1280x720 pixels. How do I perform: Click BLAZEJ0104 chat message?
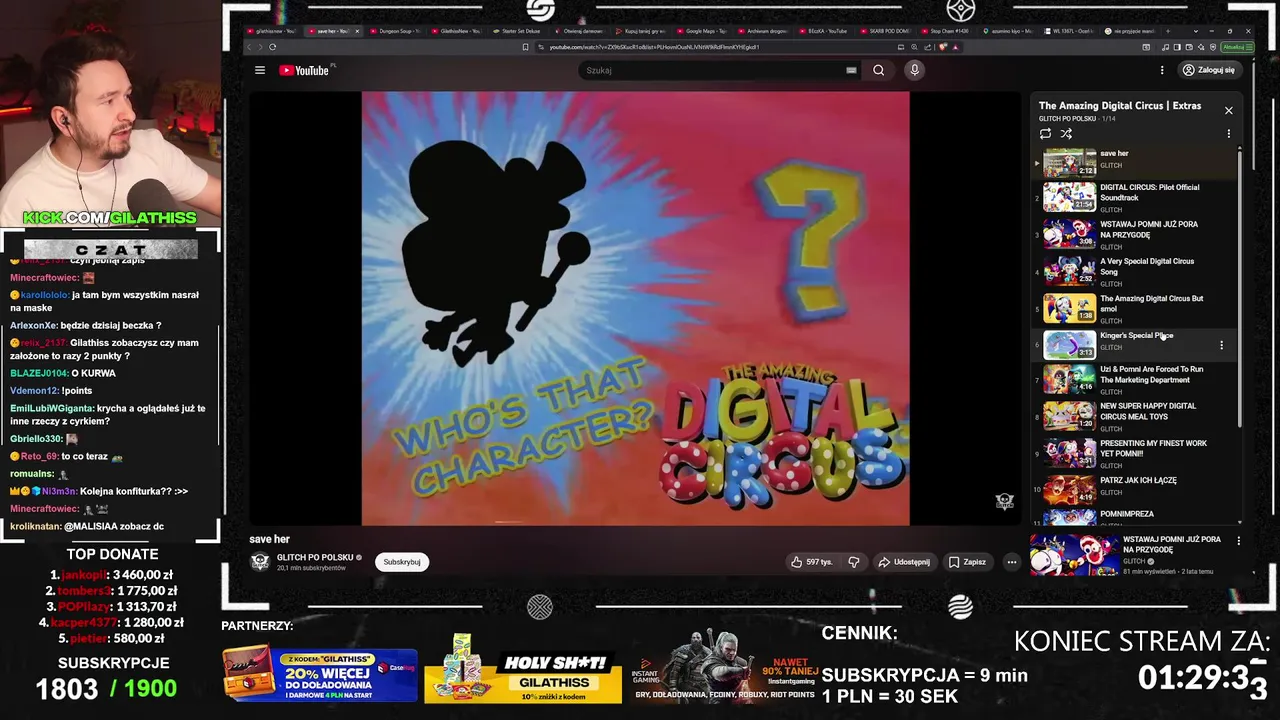coord(63,373)
